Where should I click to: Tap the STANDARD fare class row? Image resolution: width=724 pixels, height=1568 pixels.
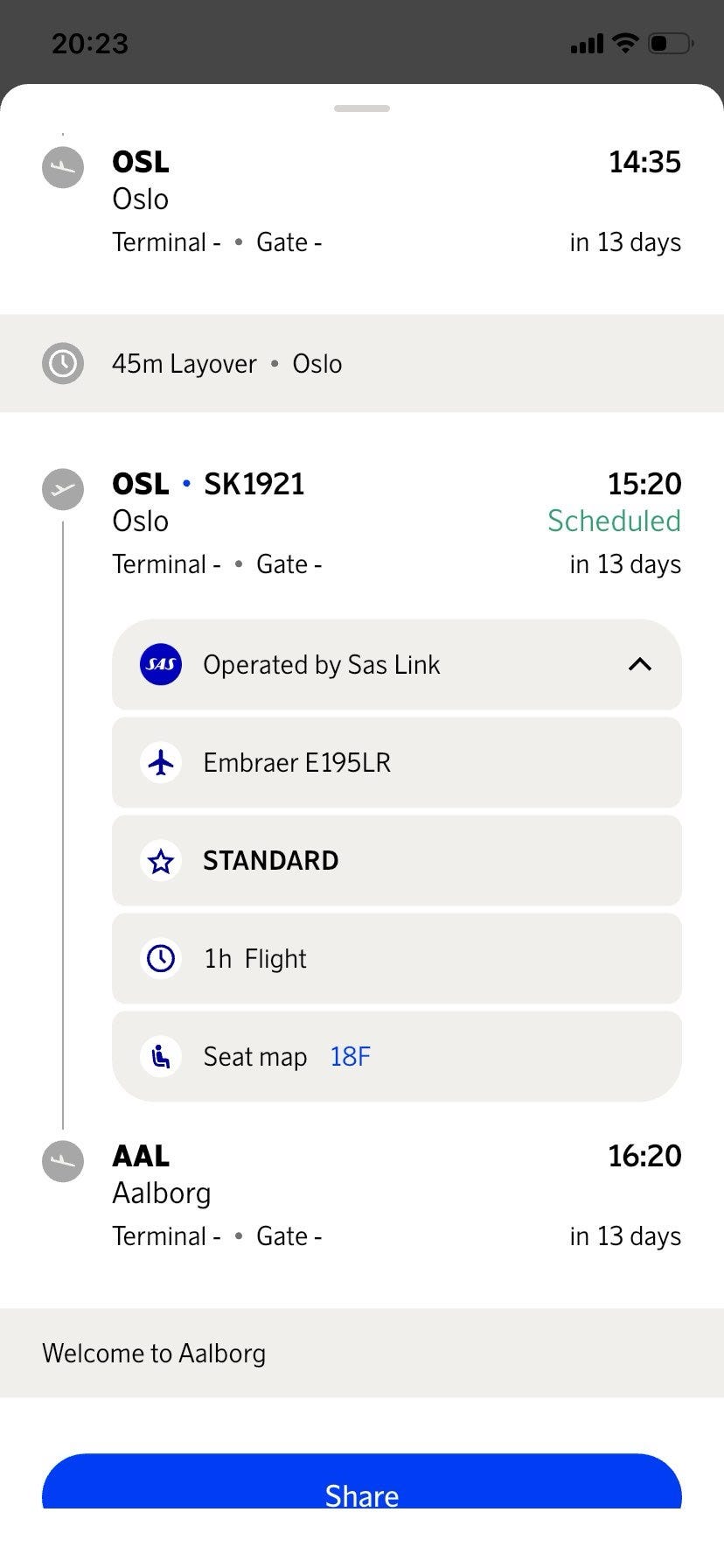tap(397, 861)
